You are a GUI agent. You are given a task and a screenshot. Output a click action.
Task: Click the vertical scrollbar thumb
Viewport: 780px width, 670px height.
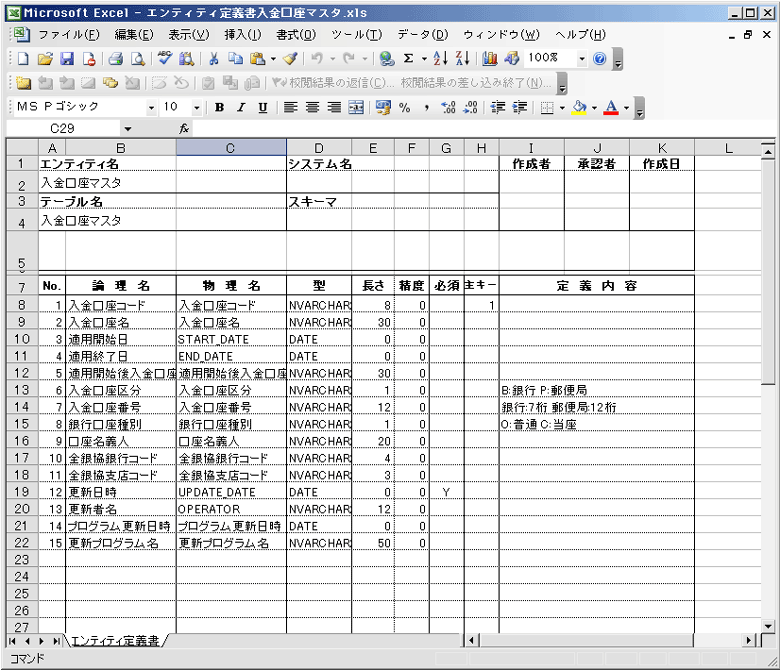(768, 271)
